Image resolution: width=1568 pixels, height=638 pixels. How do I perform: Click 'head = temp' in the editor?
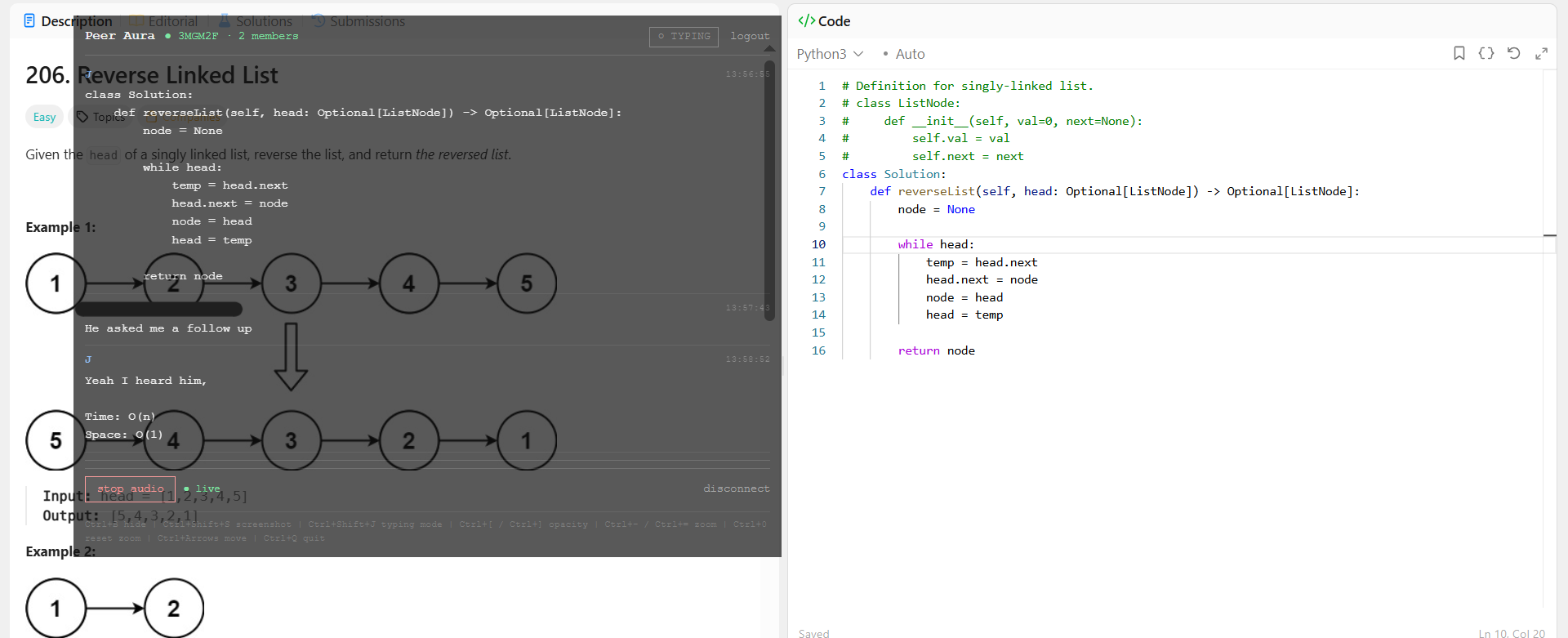[964, 315]
